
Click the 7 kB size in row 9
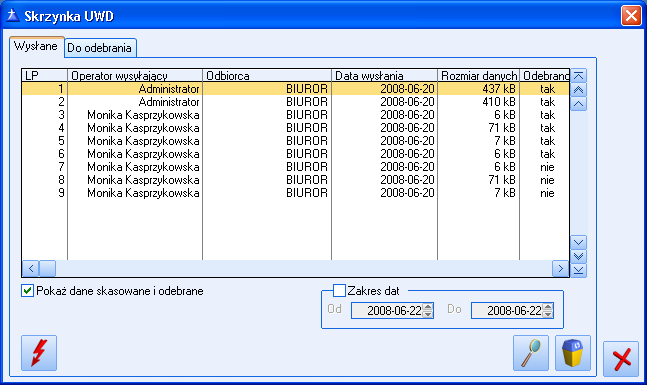pyautogui.click(x=505, y=193)
